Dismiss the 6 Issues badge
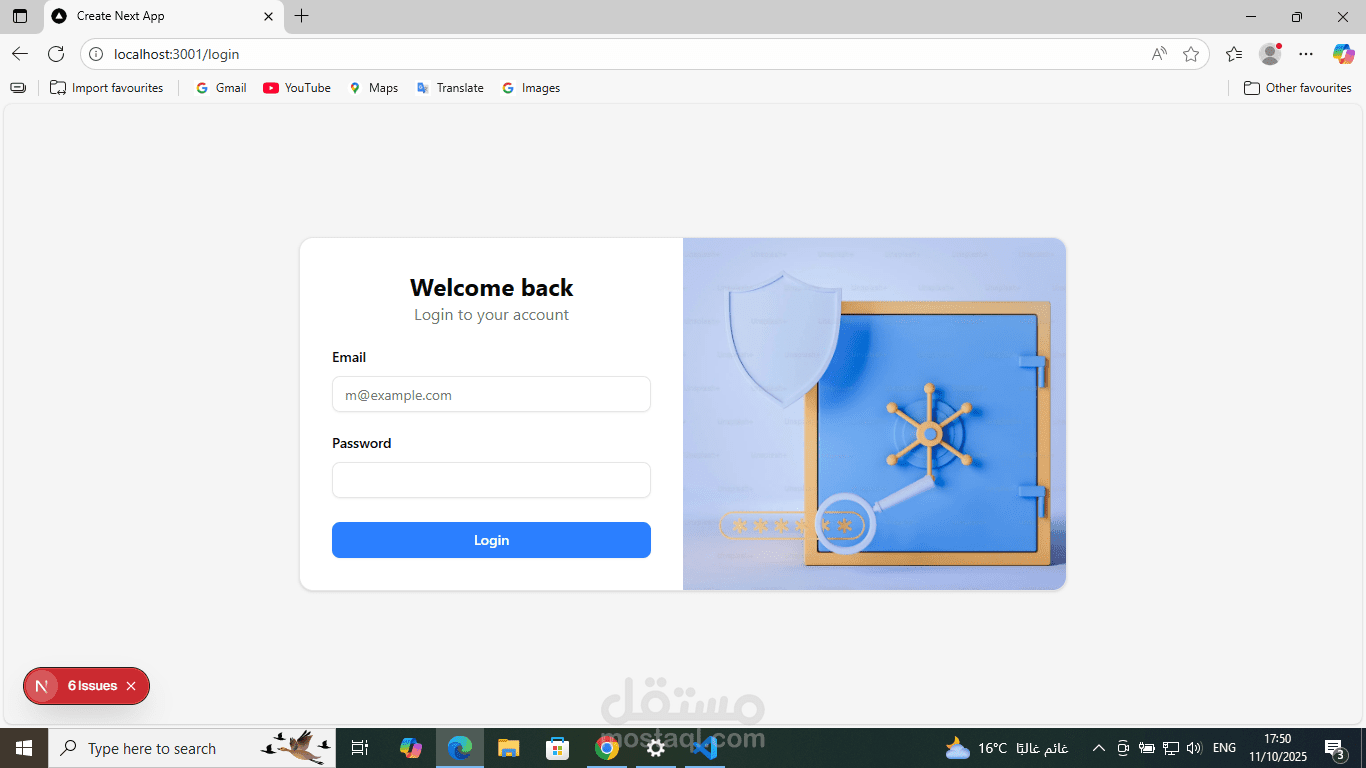The image size is (1366, 768). point(131,686)
